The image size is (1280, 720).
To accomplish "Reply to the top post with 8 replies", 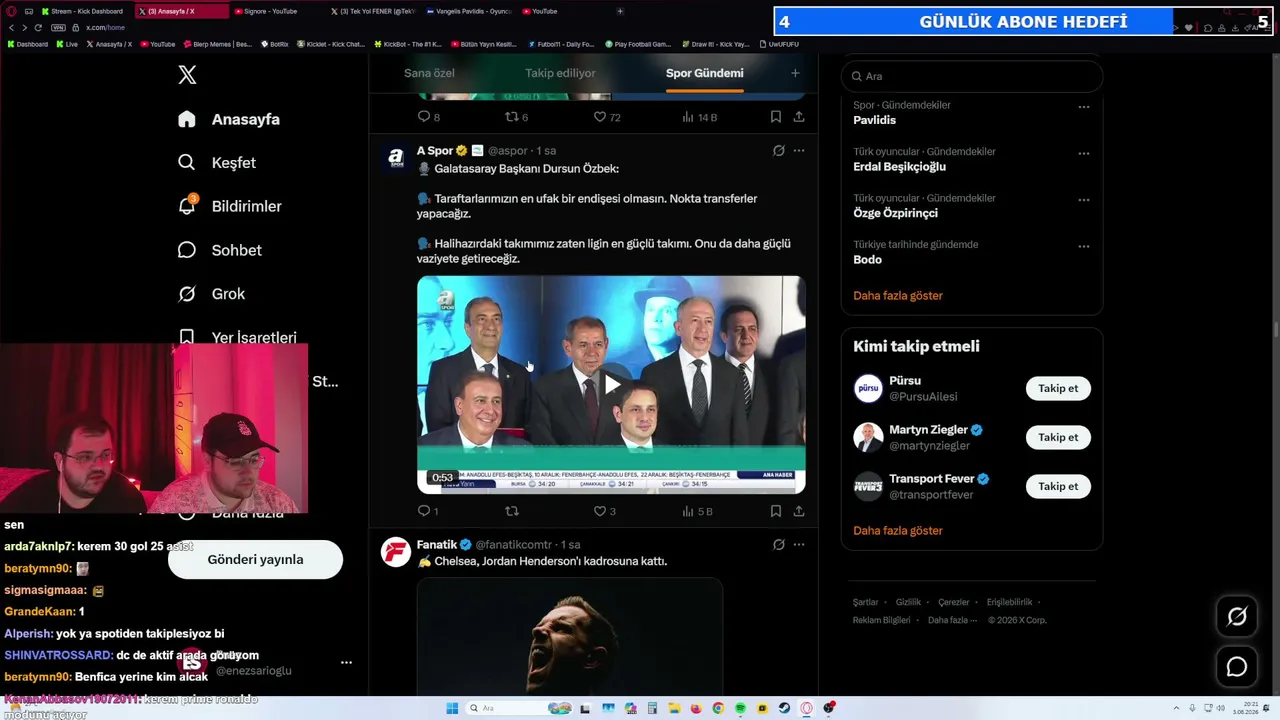I will 429,117.
